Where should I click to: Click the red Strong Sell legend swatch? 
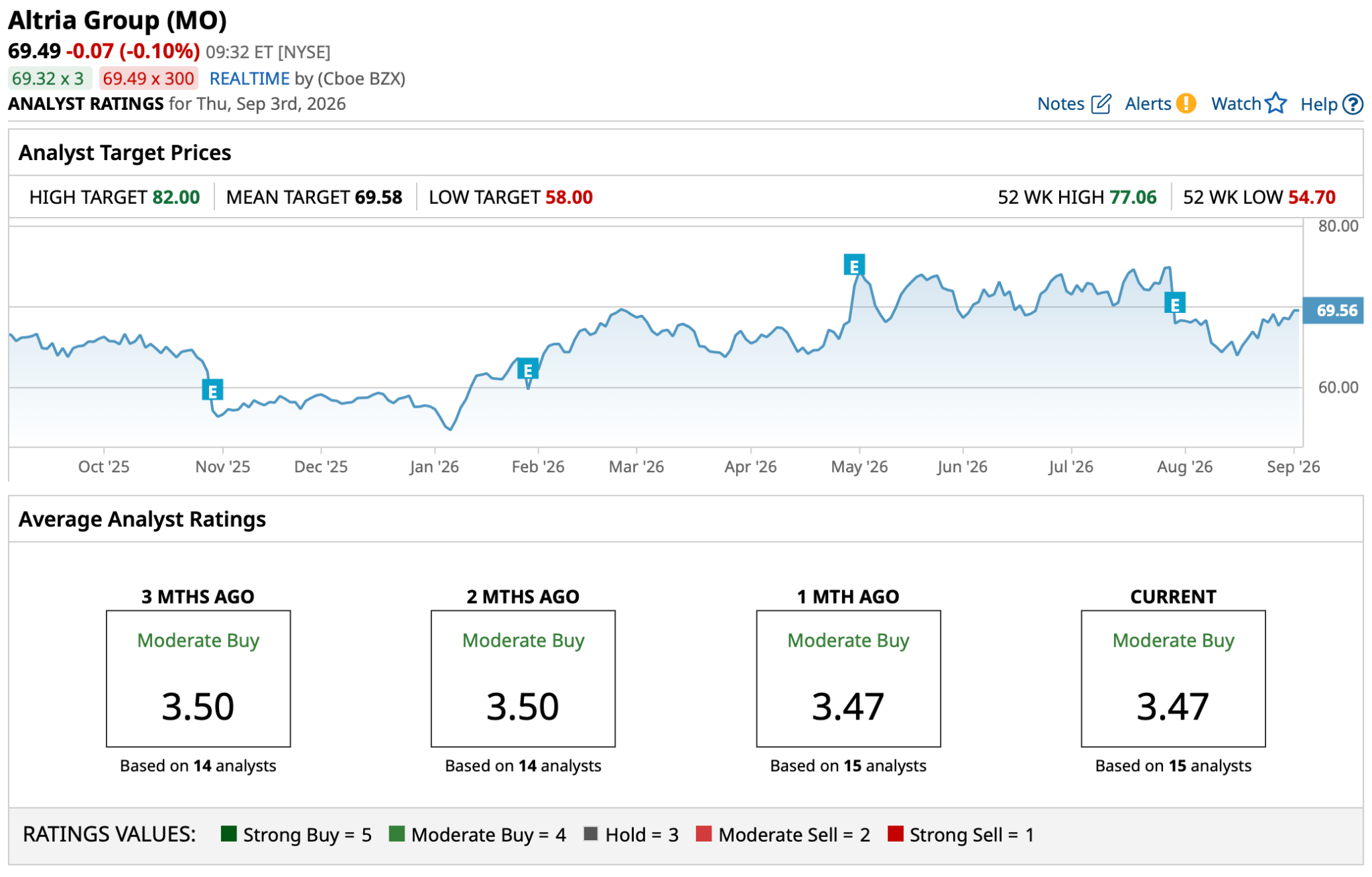point(895,833)
